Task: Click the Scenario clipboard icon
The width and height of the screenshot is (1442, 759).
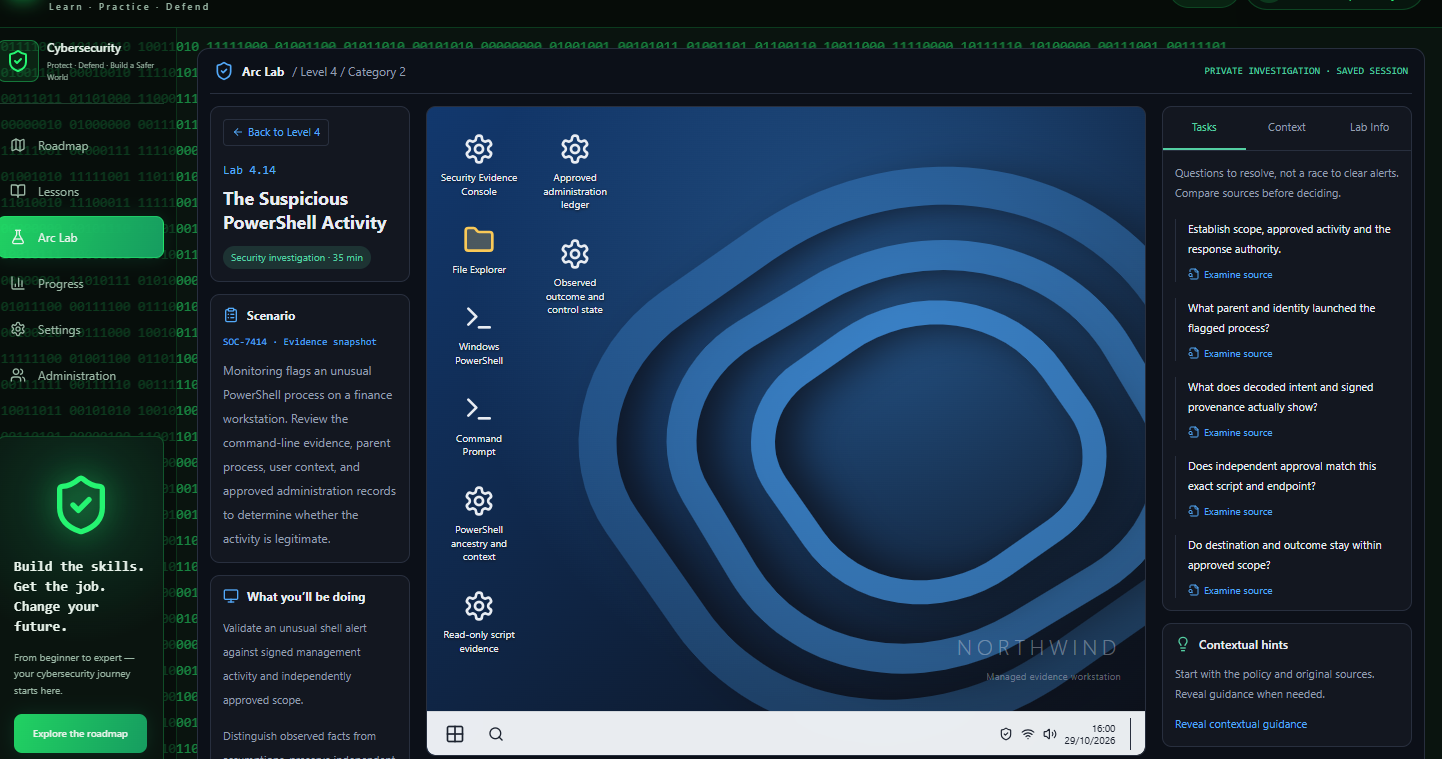Action: click(x=231, y=315)
